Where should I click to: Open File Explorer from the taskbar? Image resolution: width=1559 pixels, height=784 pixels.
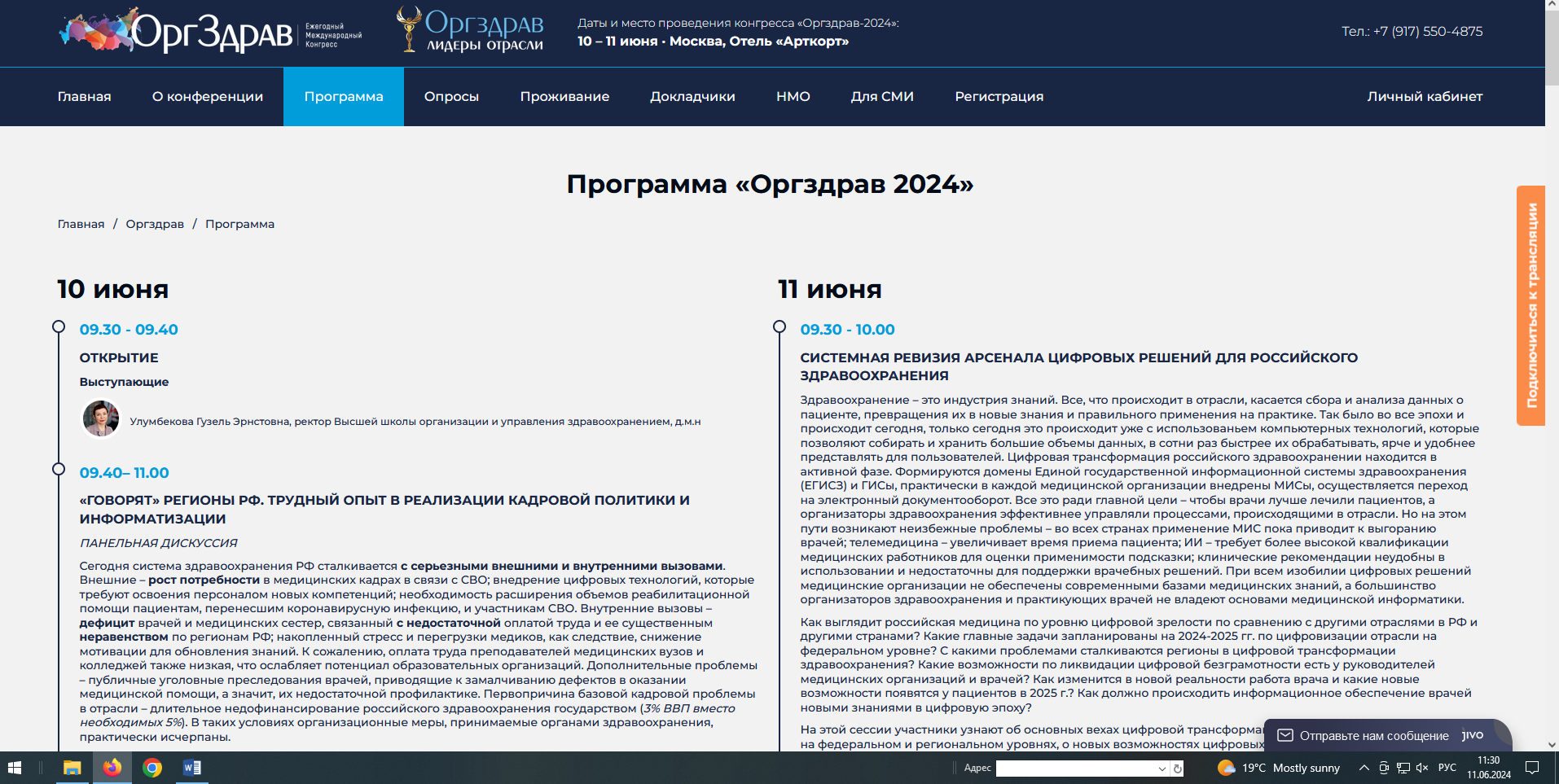coord(72,768)
